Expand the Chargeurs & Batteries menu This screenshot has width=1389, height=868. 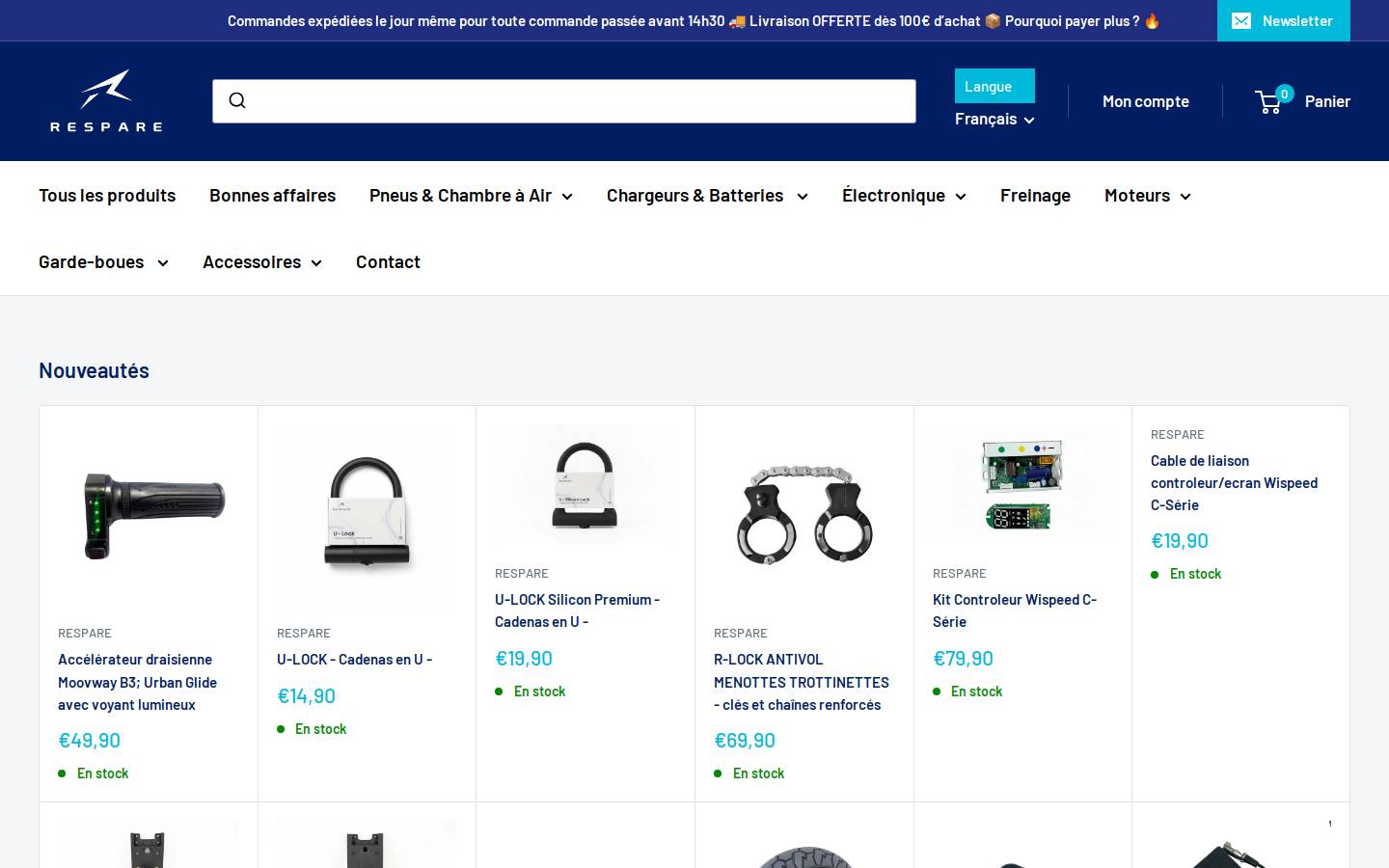coord(707,195)
